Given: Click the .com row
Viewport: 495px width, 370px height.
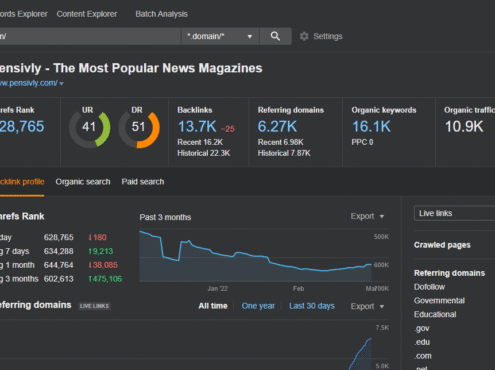Looking at the screenshot, I should coord(423,356).
